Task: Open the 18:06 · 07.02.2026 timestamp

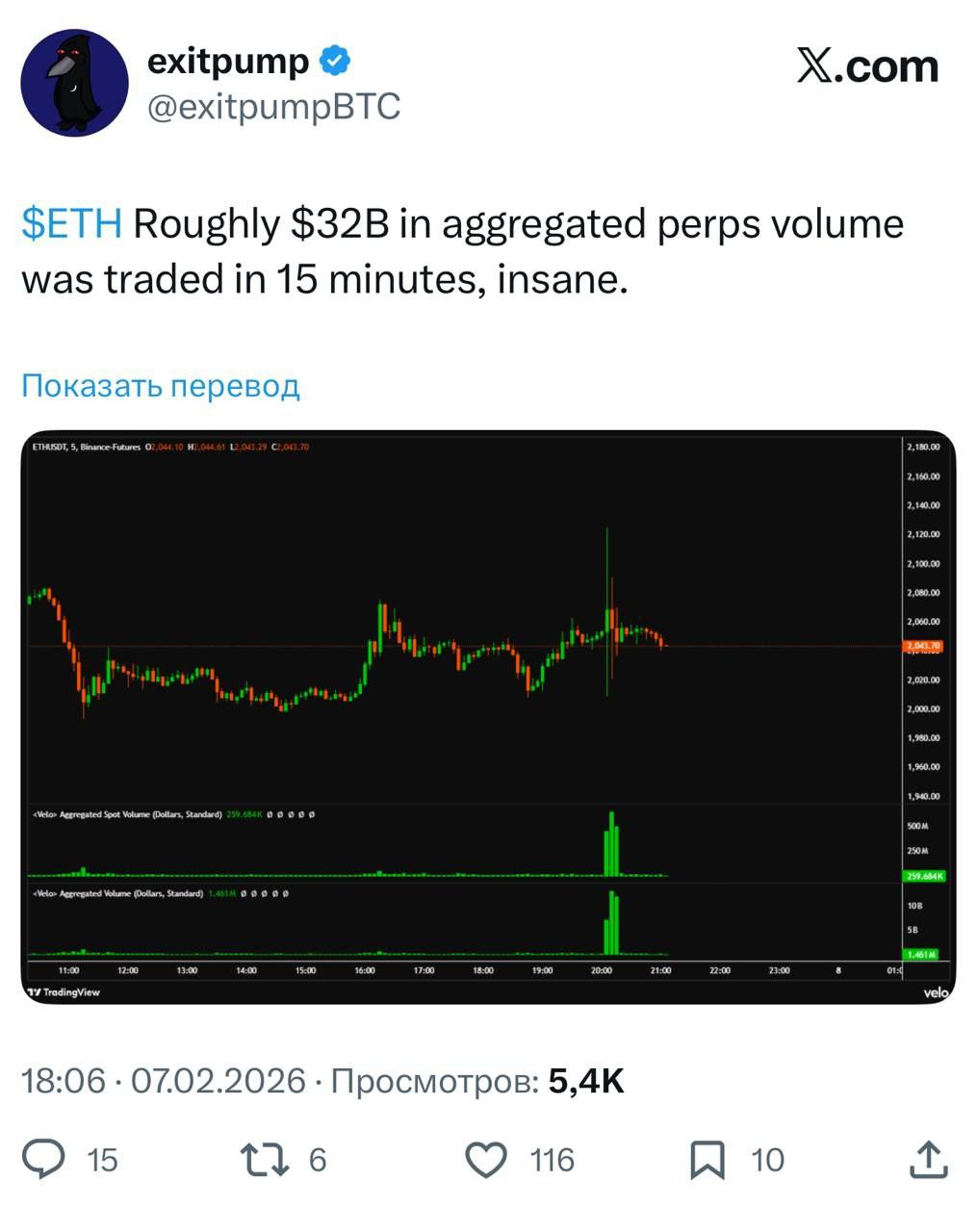Action: (x=164, y=1081)
